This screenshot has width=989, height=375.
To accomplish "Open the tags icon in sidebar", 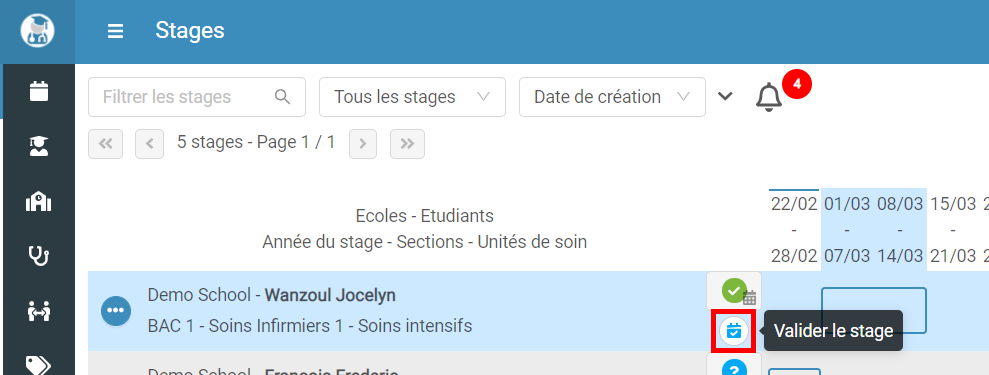I will [39, 364].
